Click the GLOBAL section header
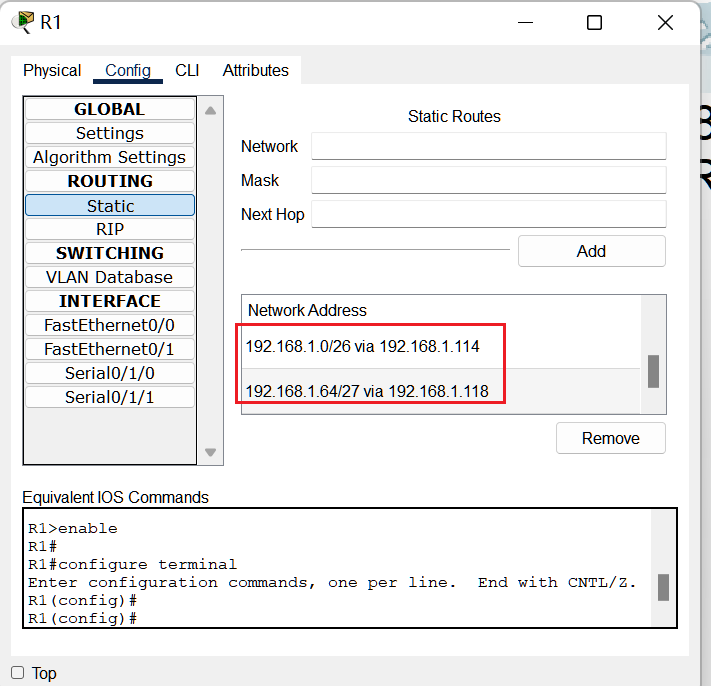711x686 pixels. click(110, 109)
